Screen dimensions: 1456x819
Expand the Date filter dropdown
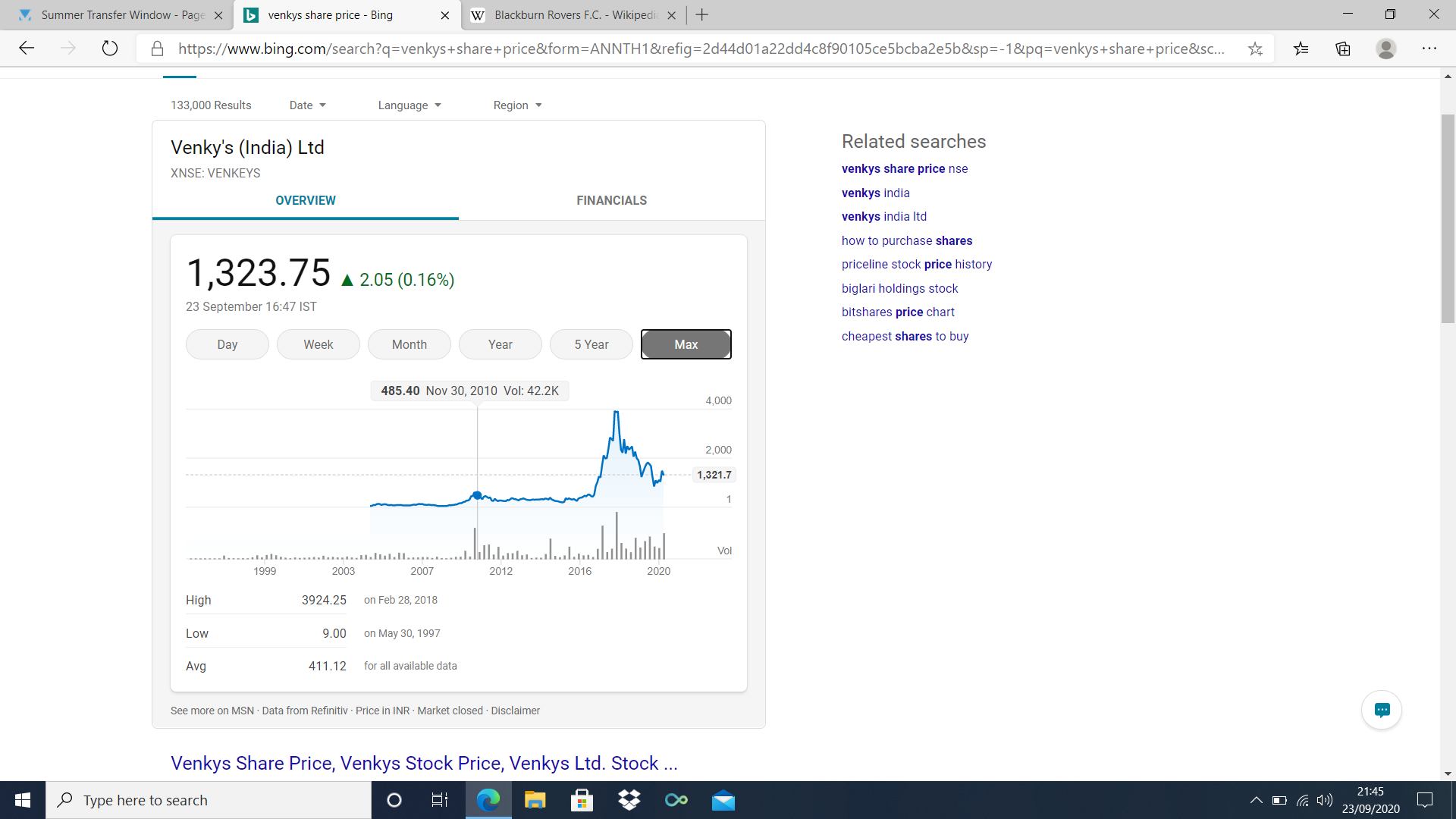click(x=307, y=105)
